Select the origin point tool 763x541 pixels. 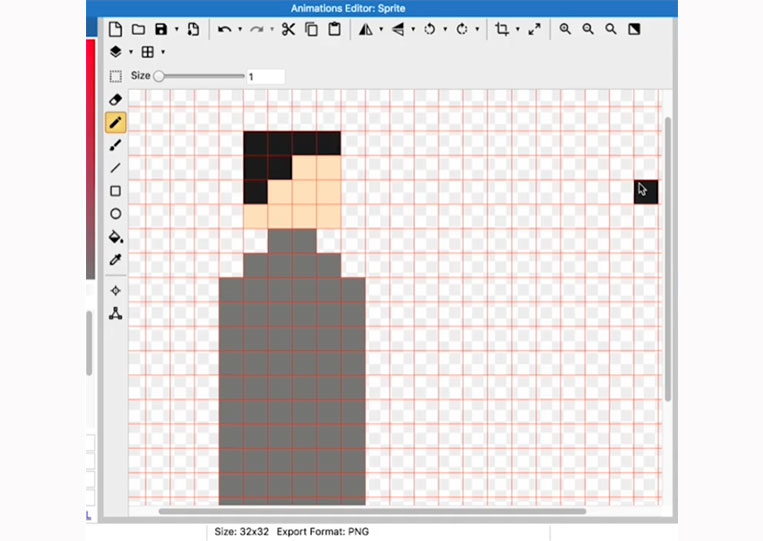pos(115,291)
